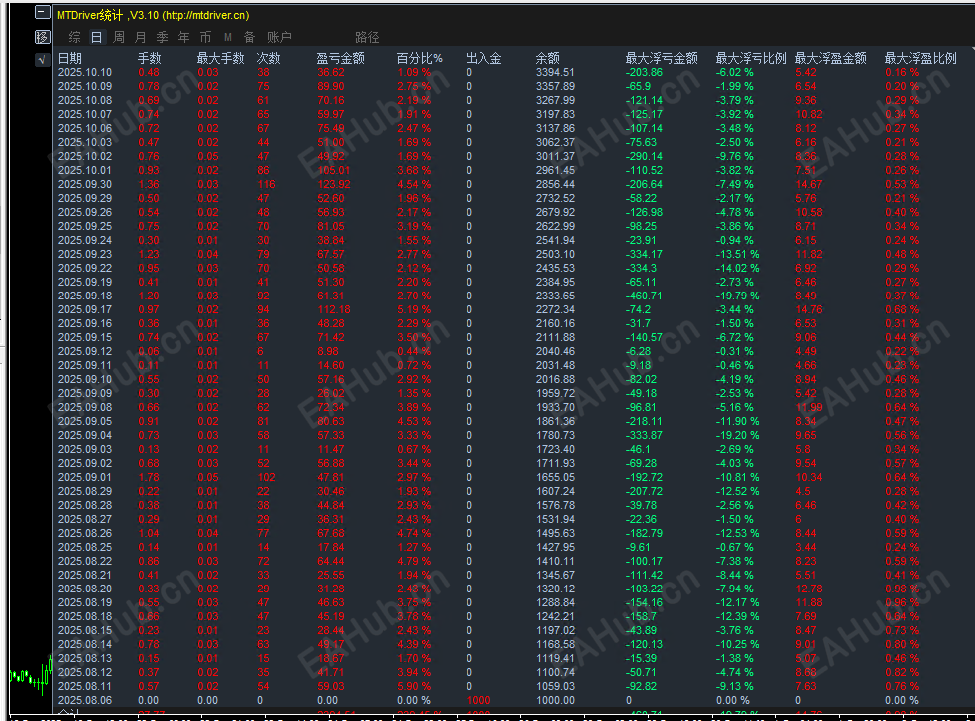The image size is (975, 721).
Task: Click the MTDriver统计 V3.10 title text
Action: (153, 15)
